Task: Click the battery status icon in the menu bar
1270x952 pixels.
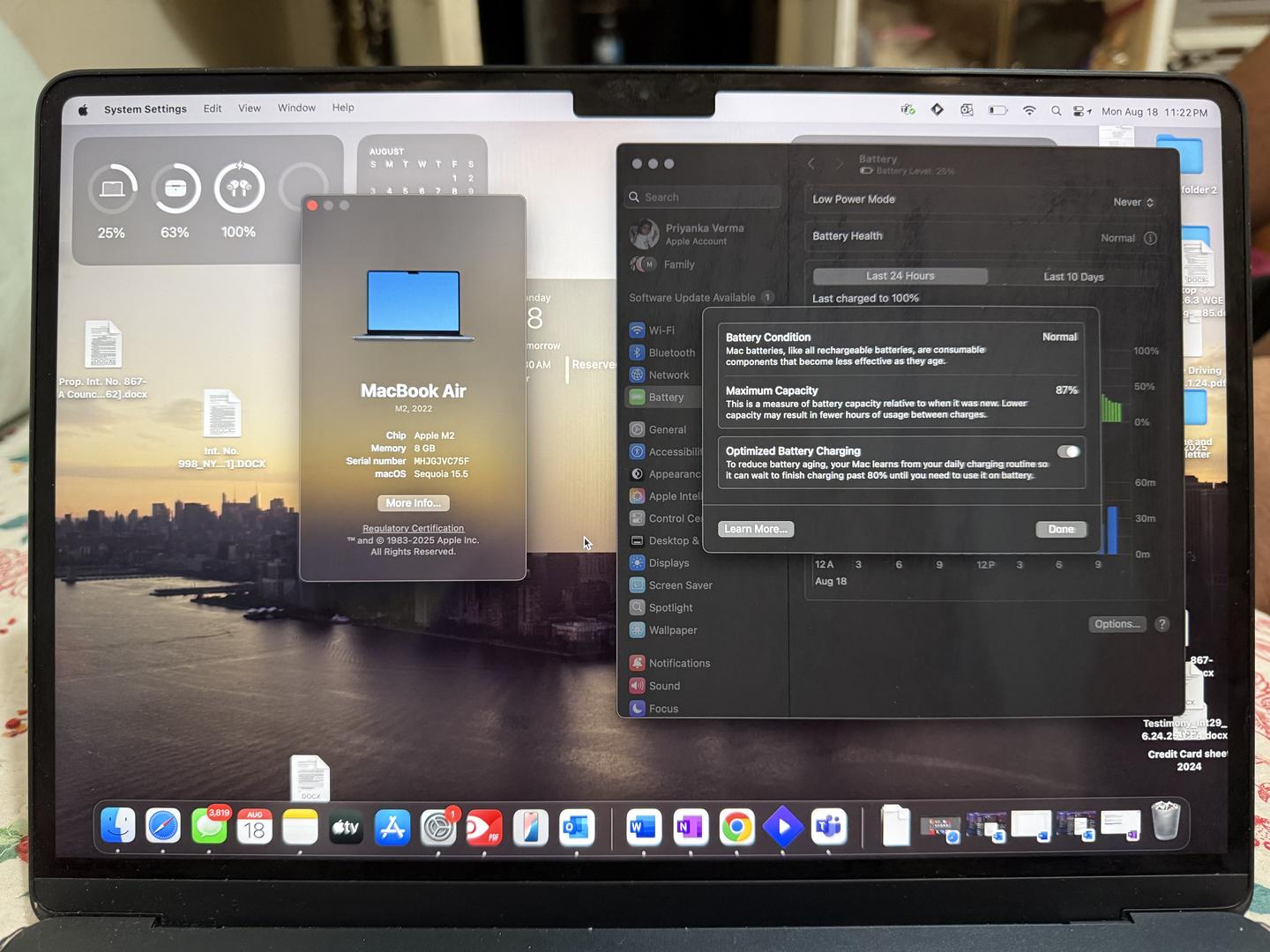Action: tap(997, 110)
